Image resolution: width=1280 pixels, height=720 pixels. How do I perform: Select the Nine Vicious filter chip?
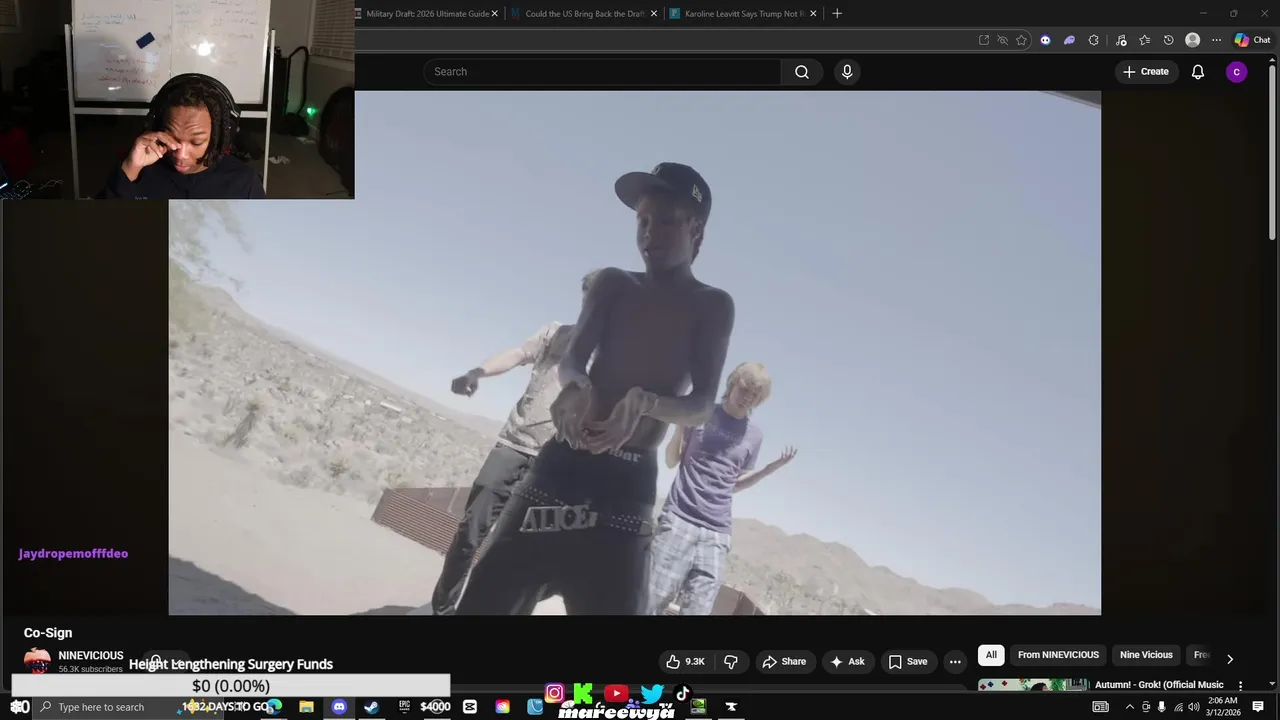tap(1146, 655)
